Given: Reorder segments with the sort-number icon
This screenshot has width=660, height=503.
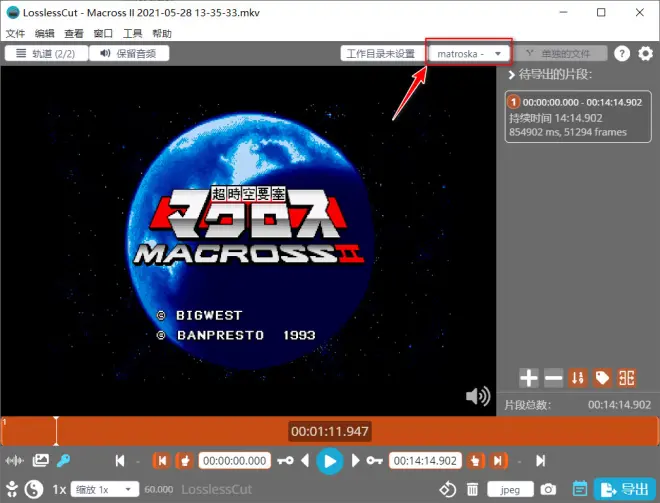Looking at the screenshot, I should [x=578, y=378].
